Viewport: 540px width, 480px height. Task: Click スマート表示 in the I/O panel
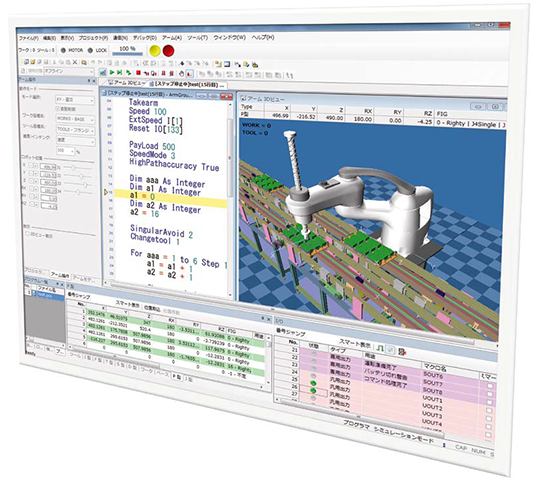[355, 343]
